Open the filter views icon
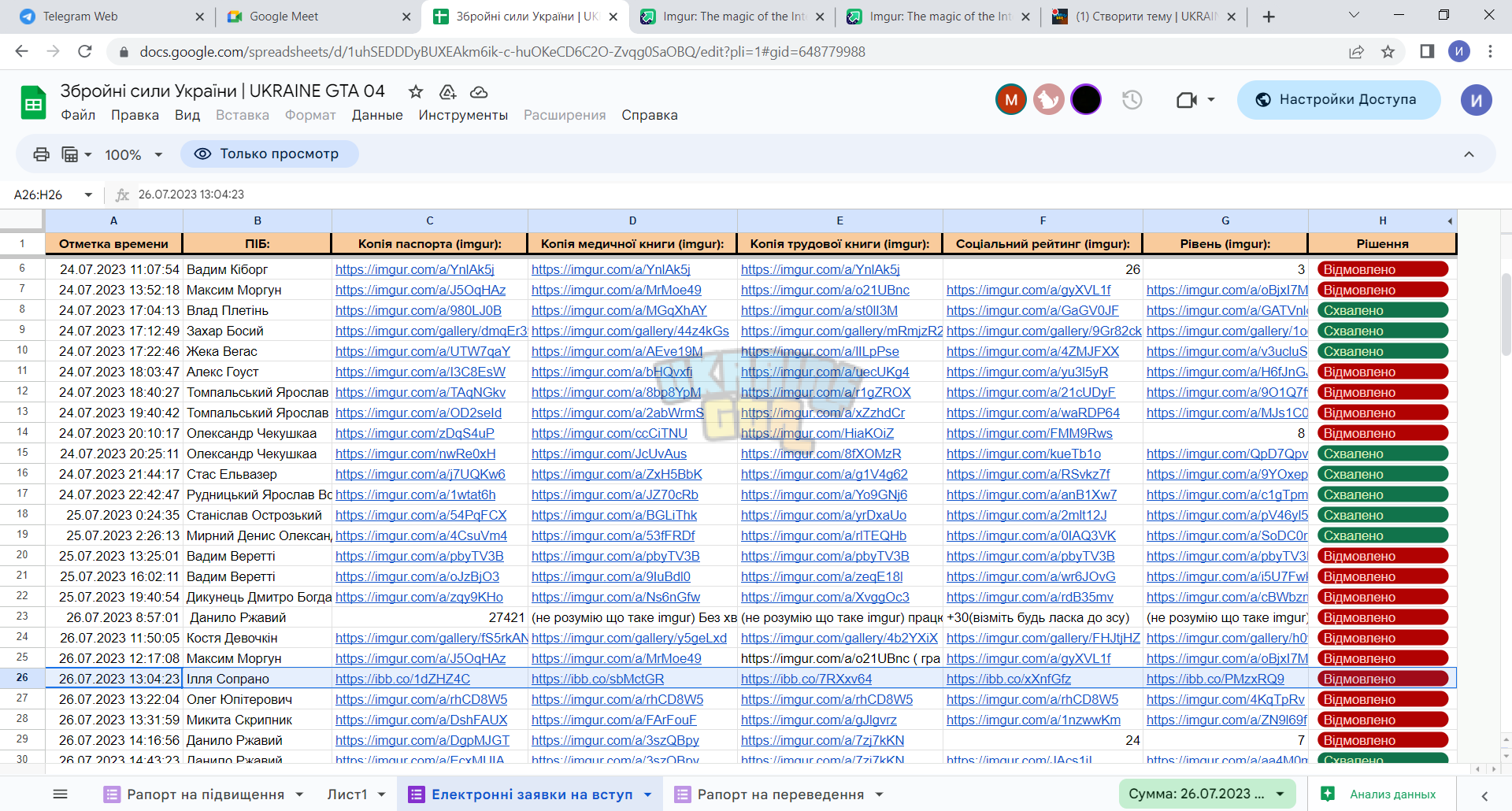Screen dimensions: 1512x811 click(70, 154)
